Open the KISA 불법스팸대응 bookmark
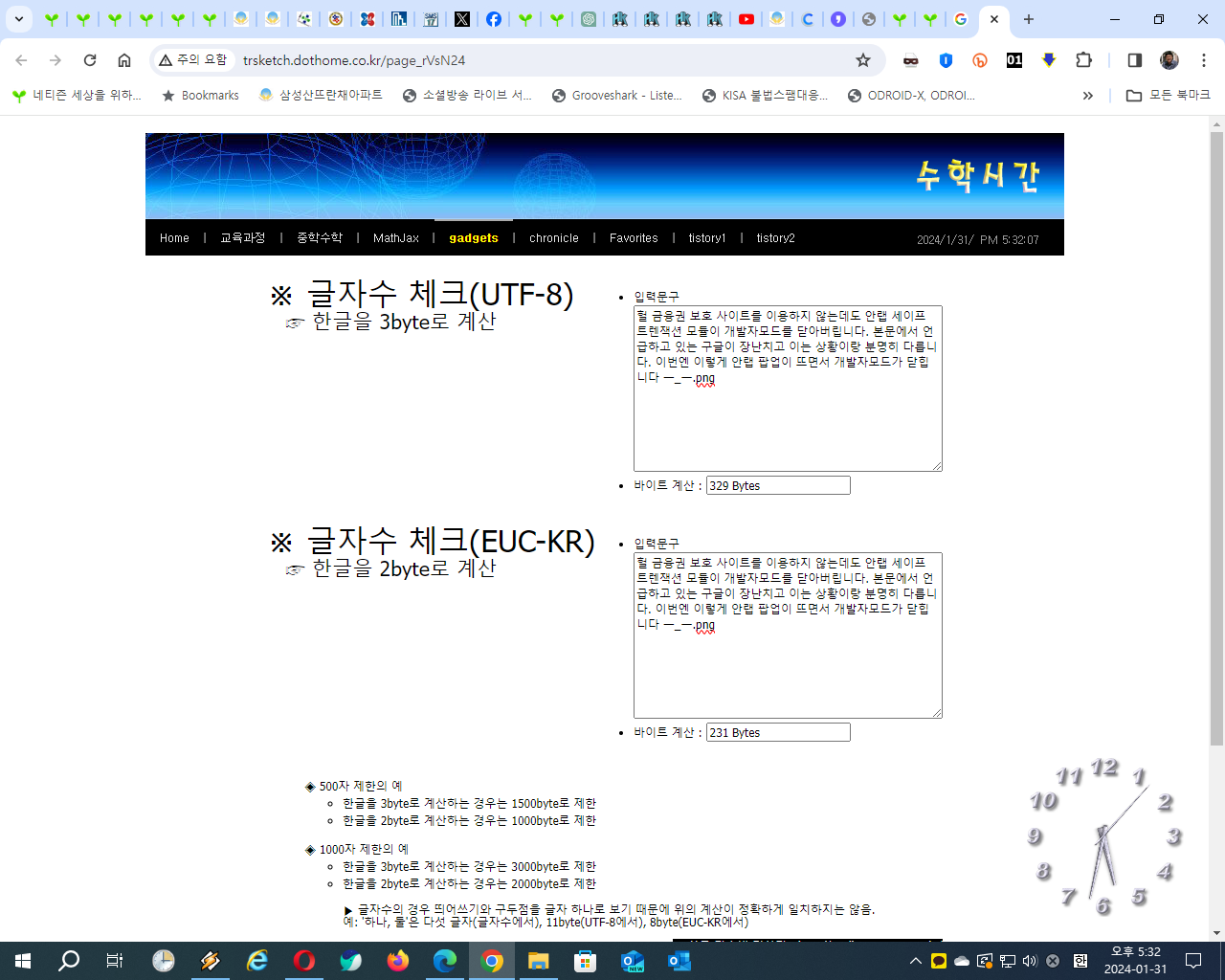Viewport: 1225px width, 980px height. [766, 96]
